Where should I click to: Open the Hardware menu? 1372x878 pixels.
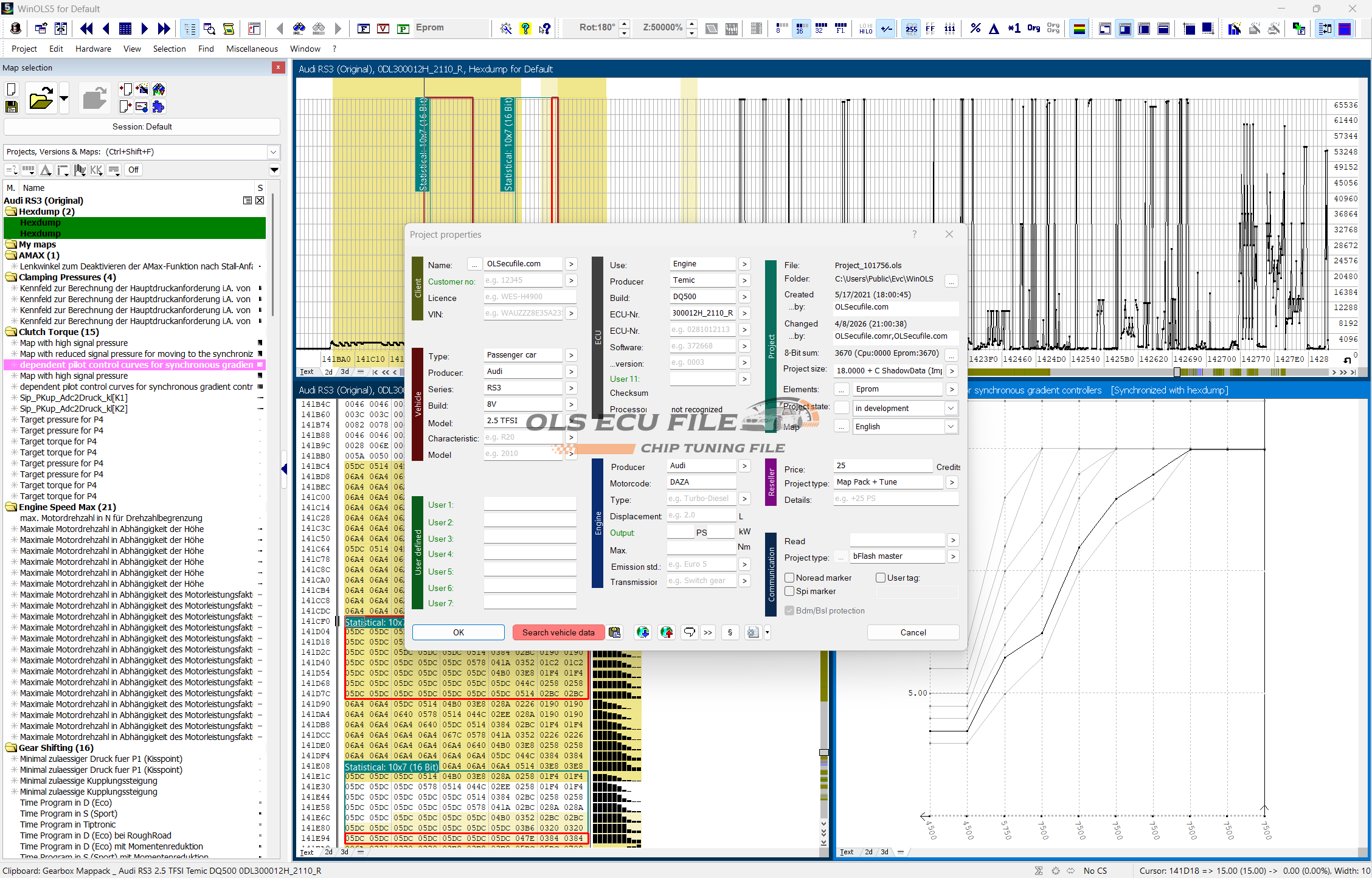pos(93,49)
